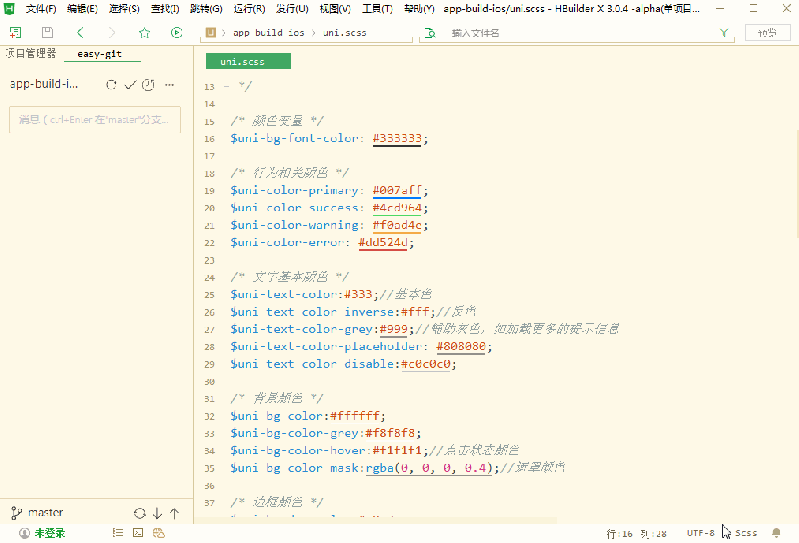Click the file search magnifier icon

[x=431, y=33]
